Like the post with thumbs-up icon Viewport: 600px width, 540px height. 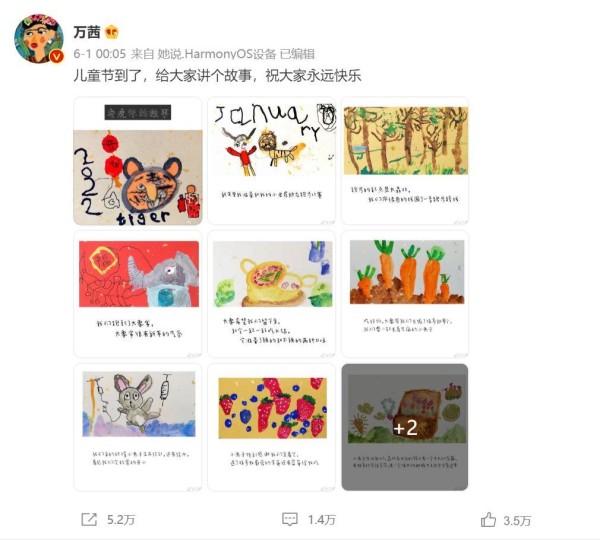[488, 520]
